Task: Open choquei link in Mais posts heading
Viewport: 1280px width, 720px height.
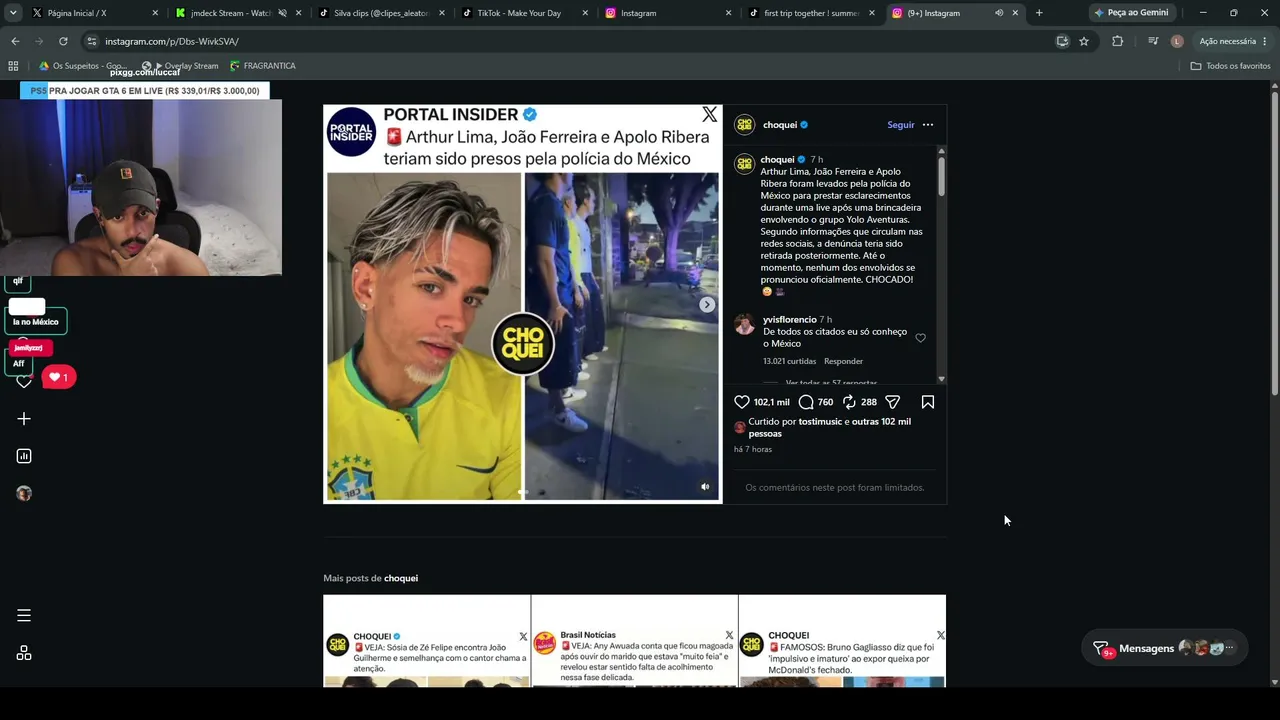Action: pos(401,578)
